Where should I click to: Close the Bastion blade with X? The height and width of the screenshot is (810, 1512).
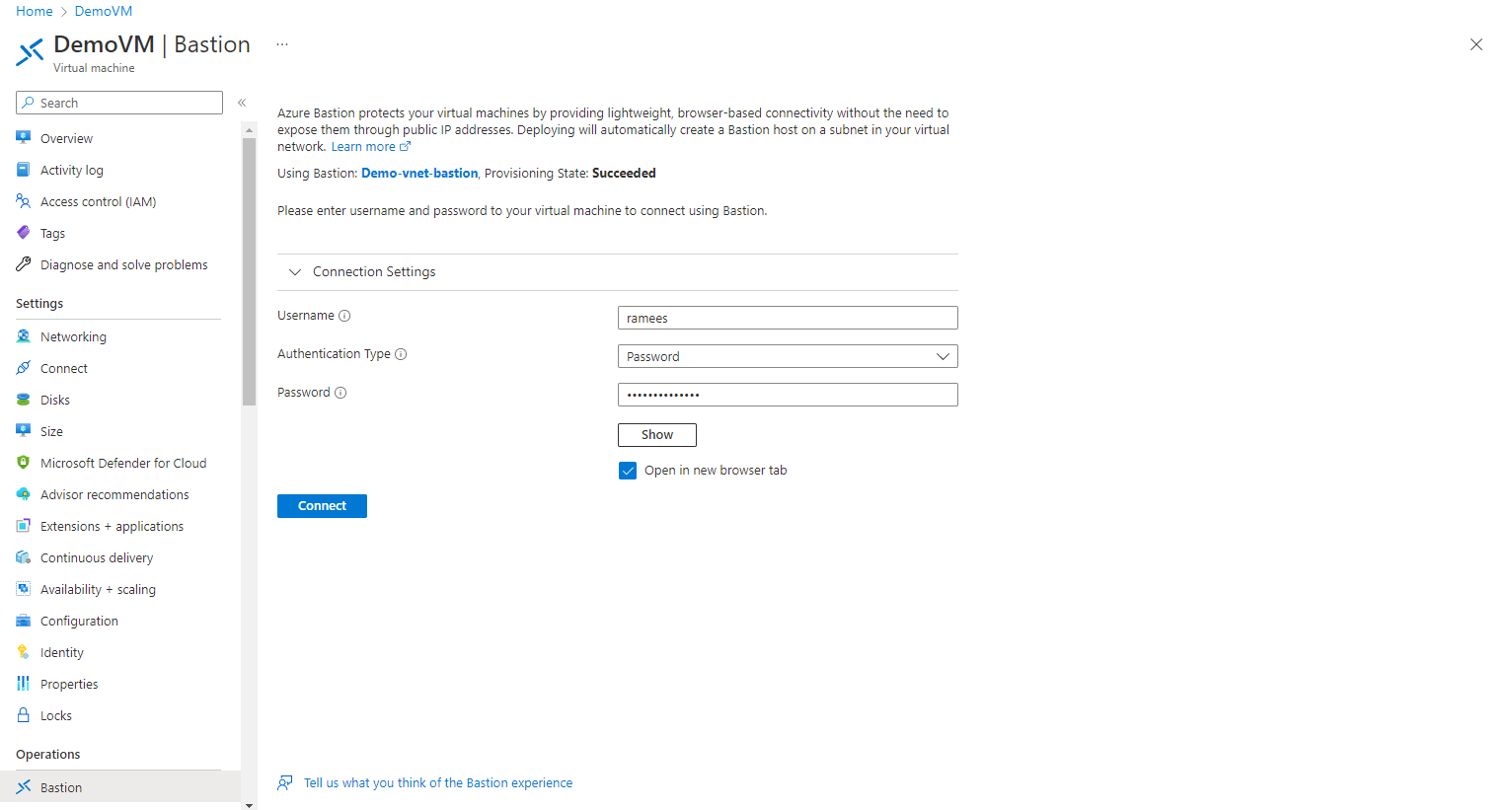(1476, 44)
